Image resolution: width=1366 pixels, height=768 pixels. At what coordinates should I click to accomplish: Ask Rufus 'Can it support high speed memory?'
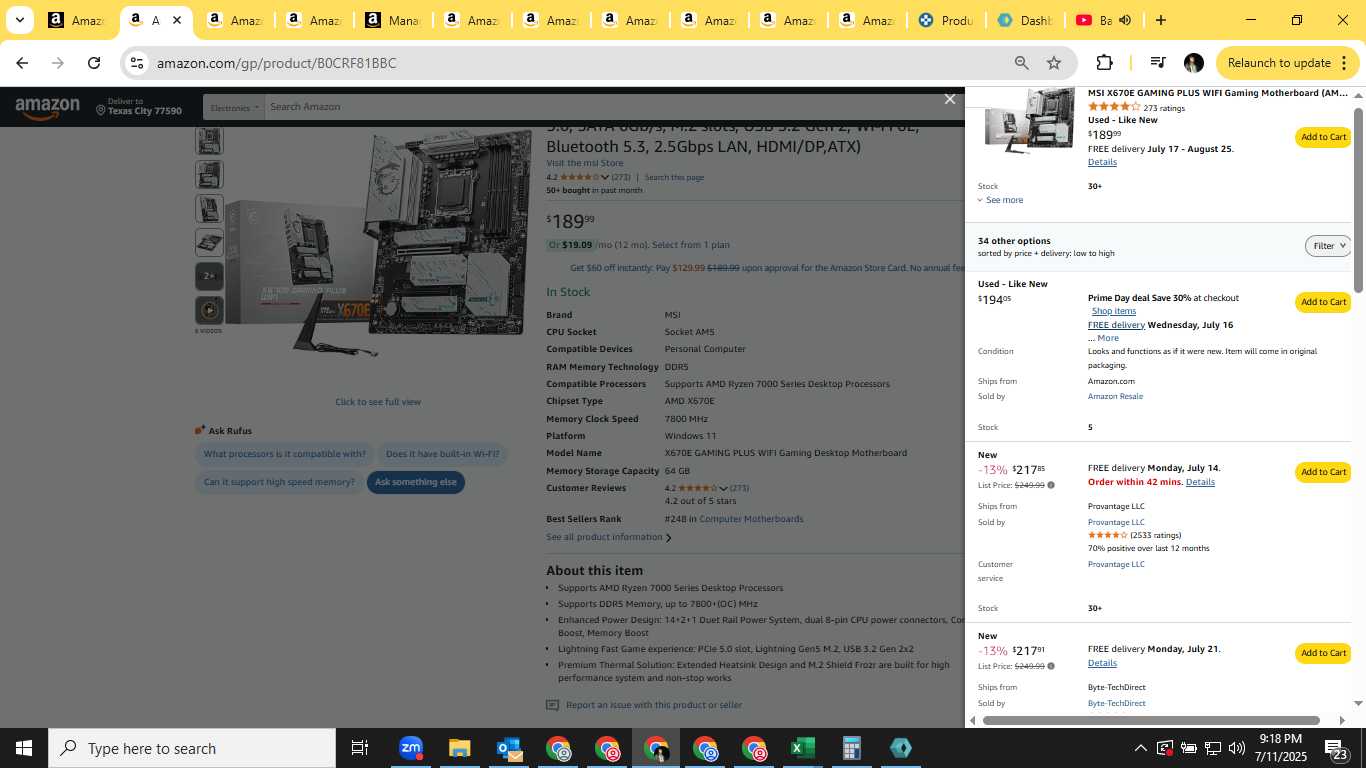[x=279, y=482]
